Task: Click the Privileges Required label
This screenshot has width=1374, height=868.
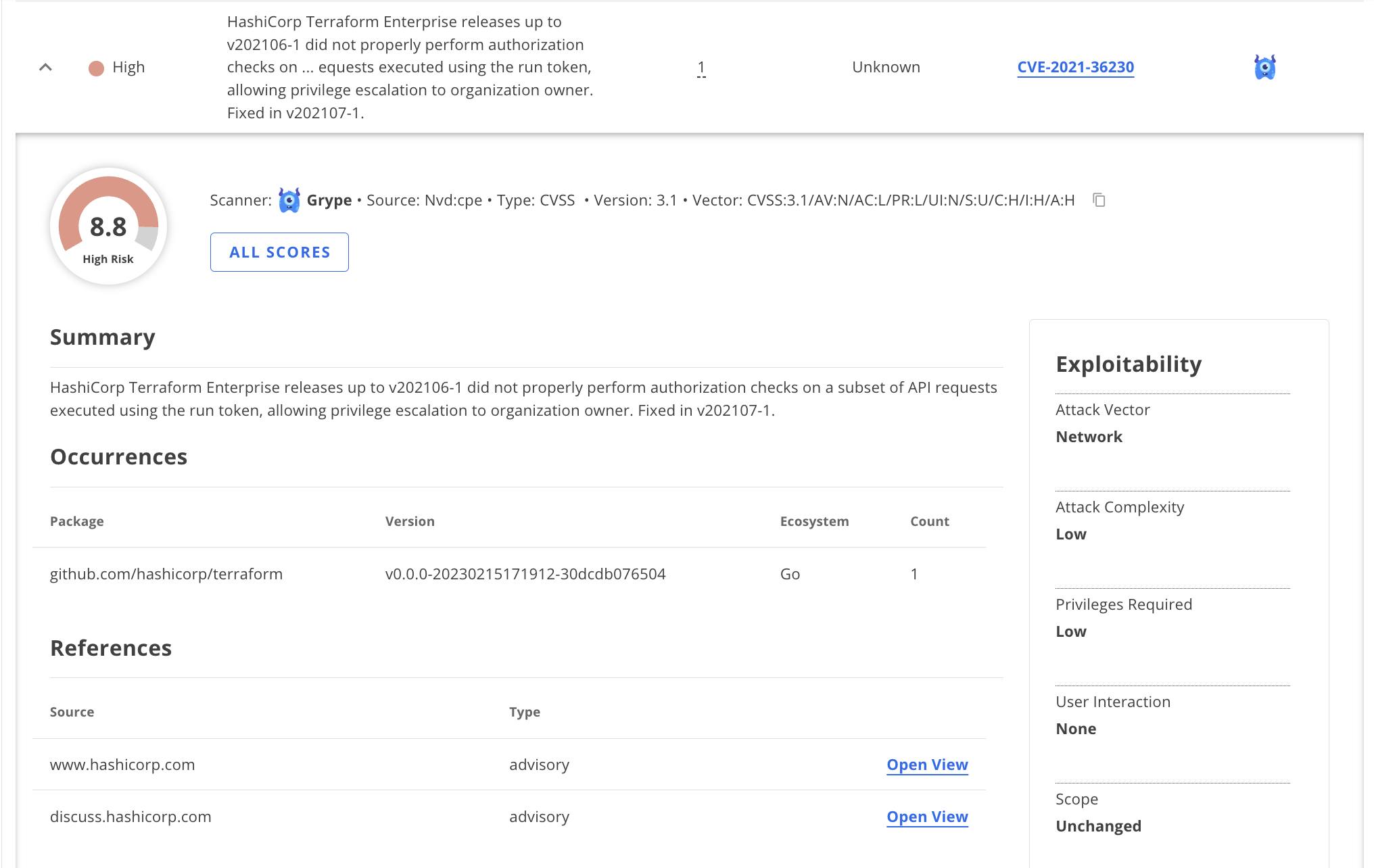Action: tap(1124, 604)
